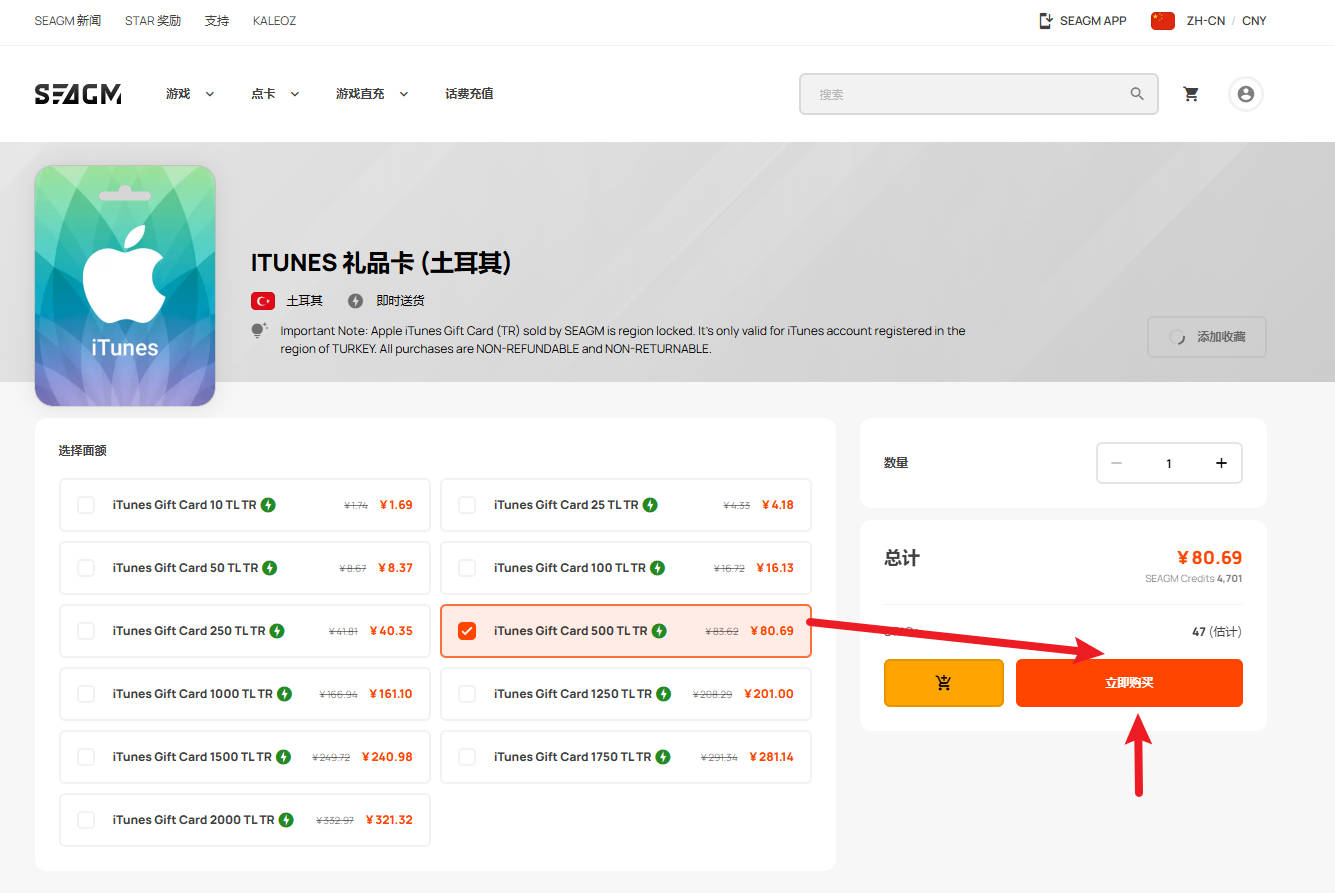
Task: Select iTunes Gift Card 1500 TL TR checkbox
Action: tap(86, 757)
